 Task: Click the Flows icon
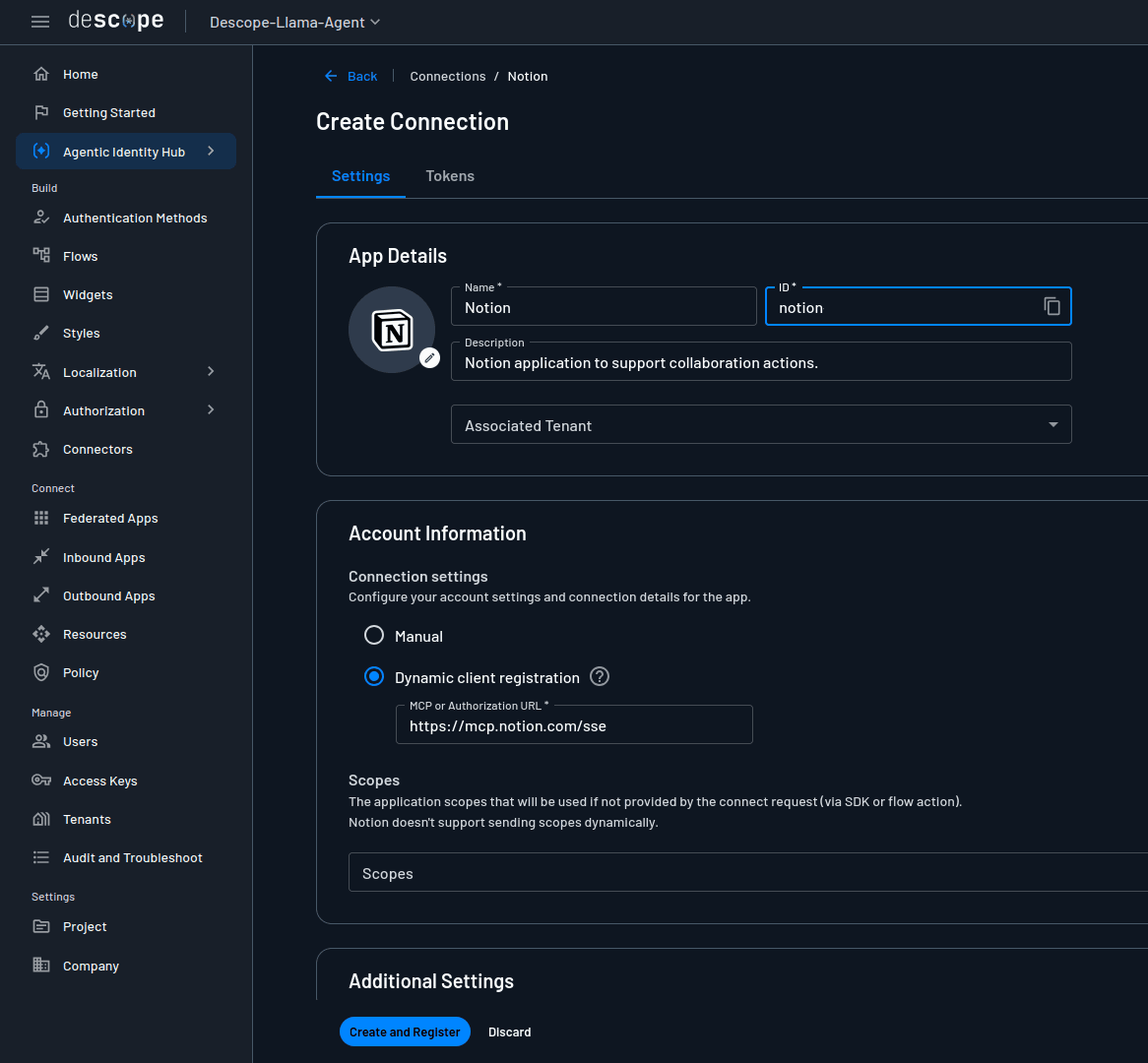click(41, 256)
